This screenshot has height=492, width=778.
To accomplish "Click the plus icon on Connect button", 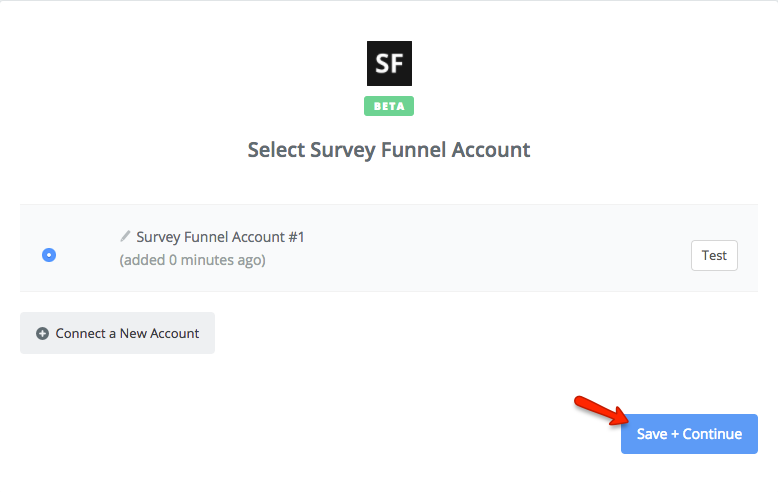I will tap(42, 334).
